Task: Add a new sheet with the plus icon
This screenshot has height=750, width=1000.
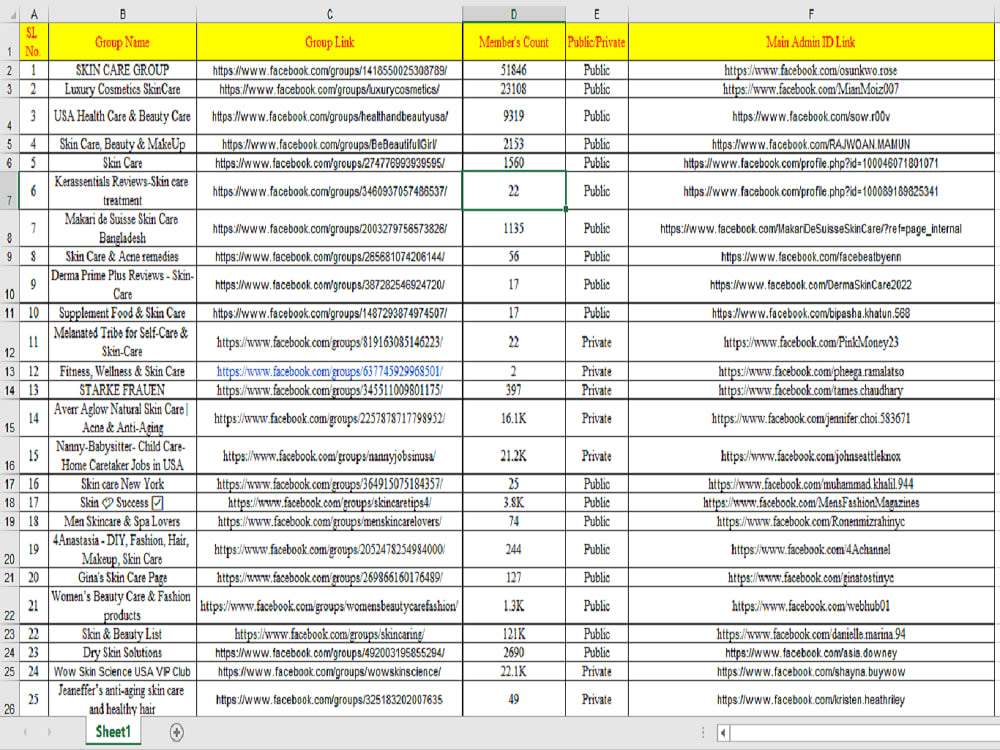Action: 177,732
